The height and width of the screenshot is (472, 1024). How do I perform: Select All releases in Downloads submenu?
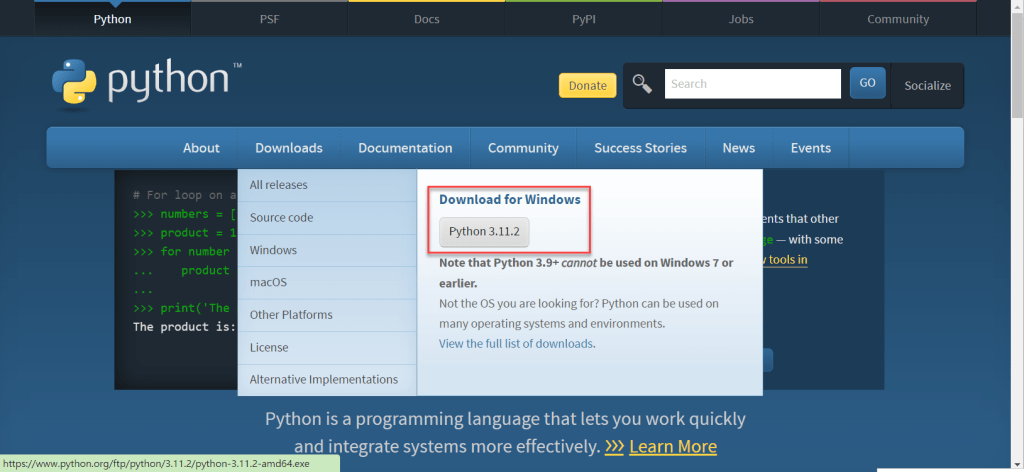pyautogui.click(x=279, y=185)
